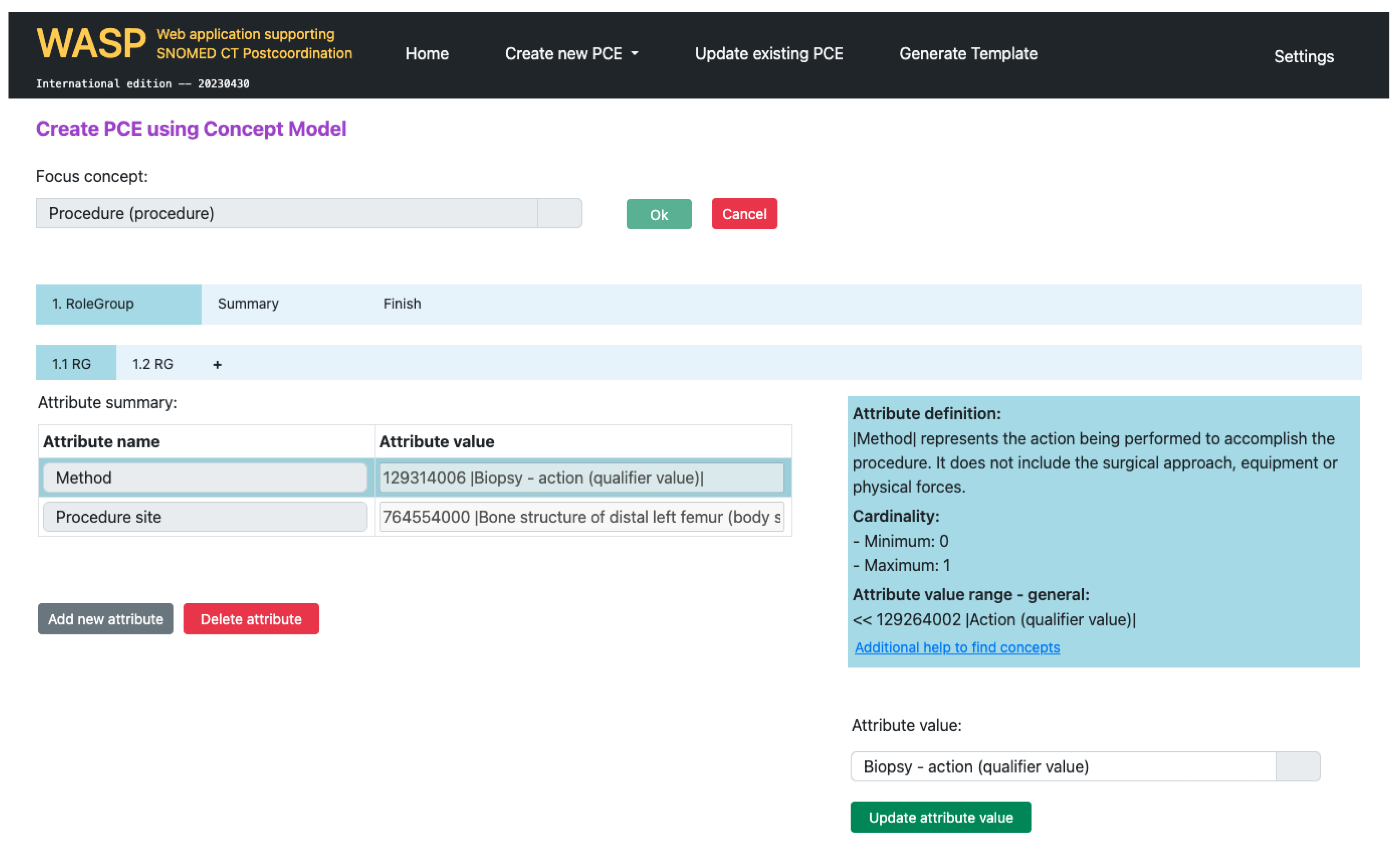This screenshot has width=1400, height=848.
Task: Open the Create new PCE dropdown menu
Action: pyautogui.click(x=571, y=54)
